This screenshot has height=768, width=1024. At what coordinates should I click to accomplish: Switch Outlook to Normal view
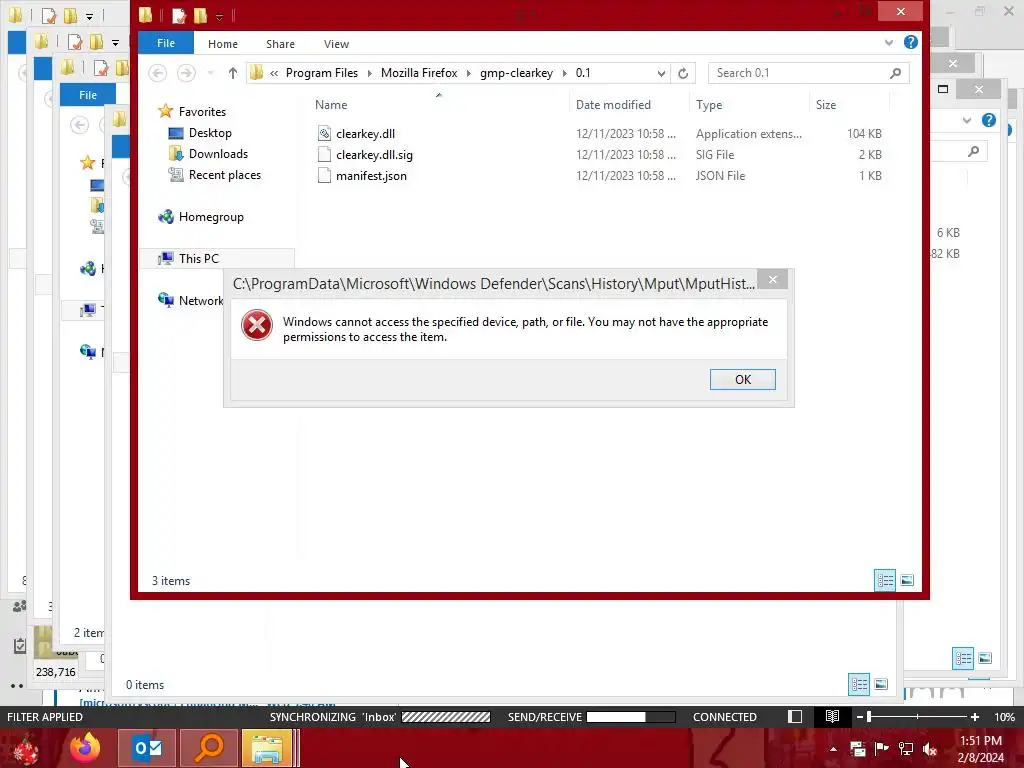(795, 717)
